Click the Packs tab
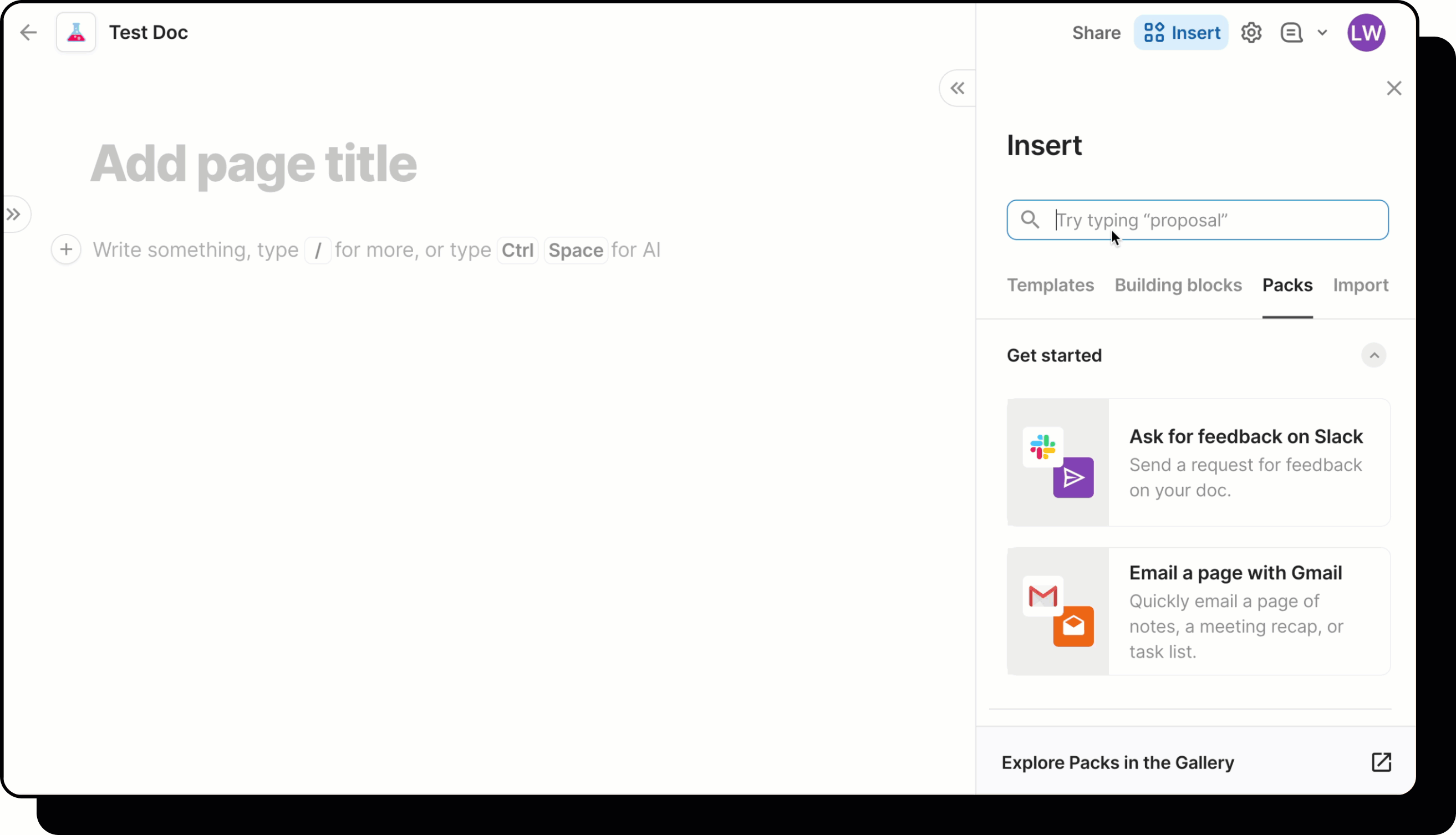The height and width of the screenshot is (835, 1456). pos(1287,285)
